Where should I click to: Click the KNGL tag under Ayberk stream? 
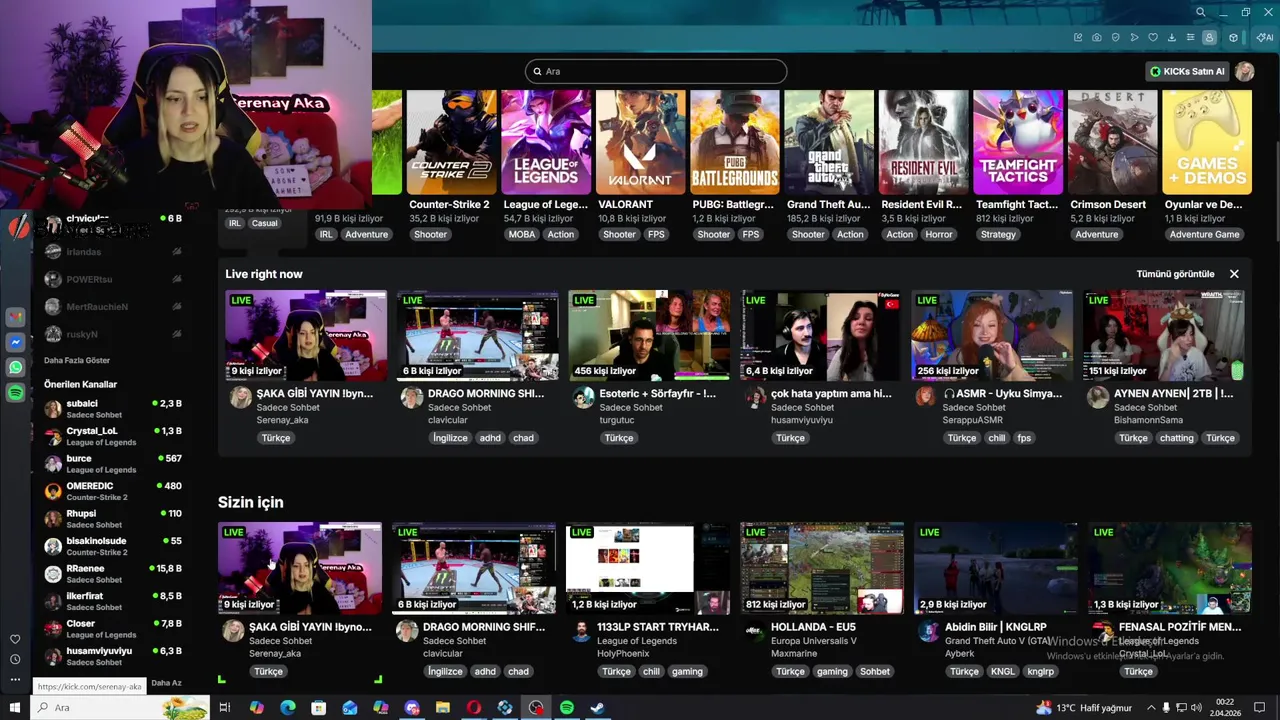coord(1002,672)
